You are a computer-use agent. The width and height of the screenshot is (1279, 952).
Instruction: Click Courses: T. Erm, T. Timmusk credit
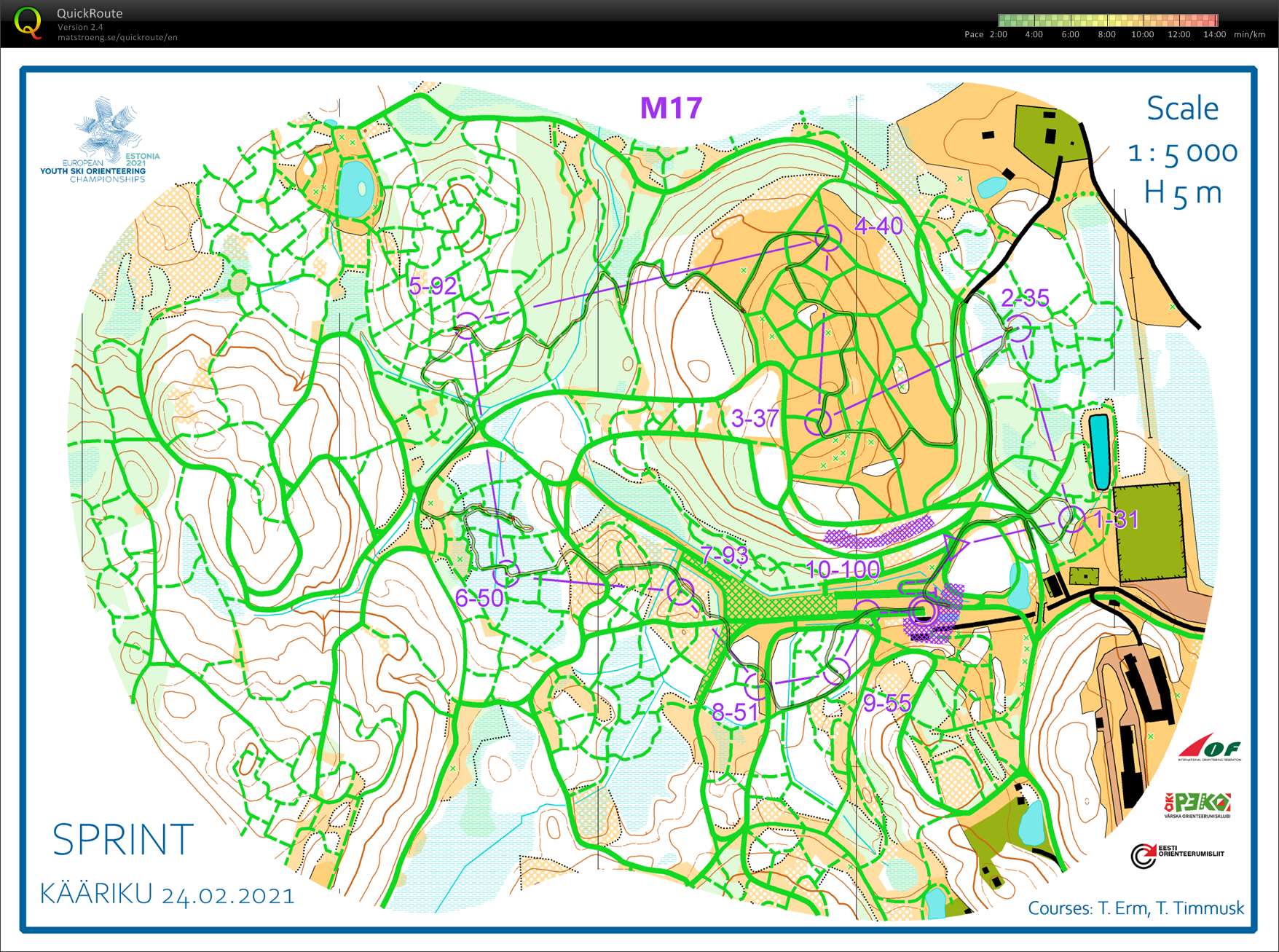pos(1136,908)
